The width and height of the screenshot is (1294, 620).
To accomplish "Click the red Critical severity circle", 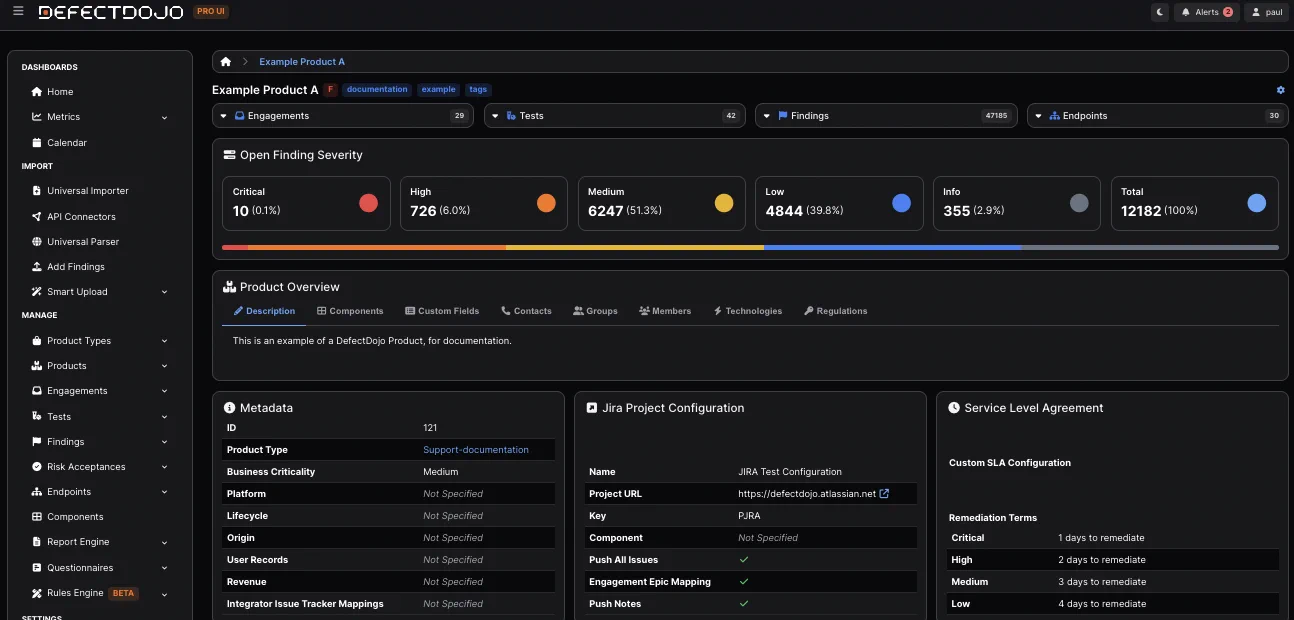I will [x=368, y=203].
